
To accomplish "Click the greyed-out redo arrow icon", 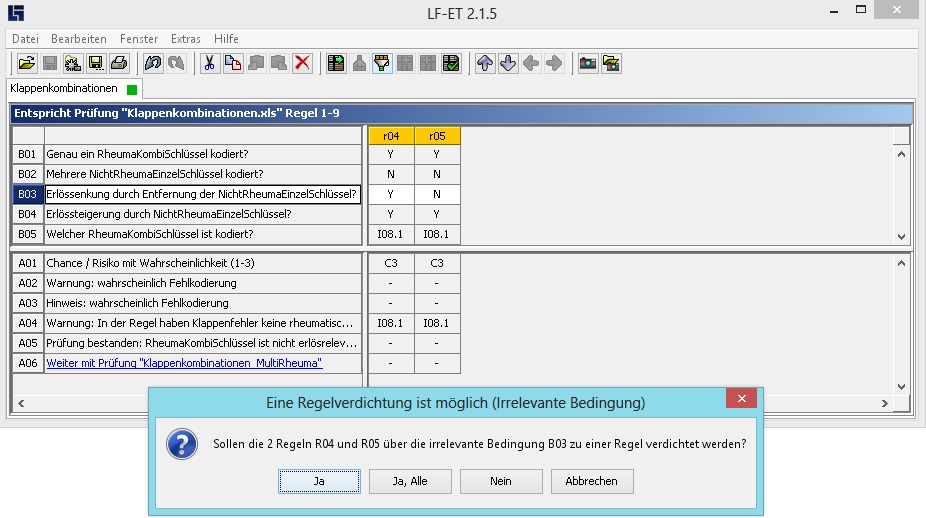I will point(176,63).
